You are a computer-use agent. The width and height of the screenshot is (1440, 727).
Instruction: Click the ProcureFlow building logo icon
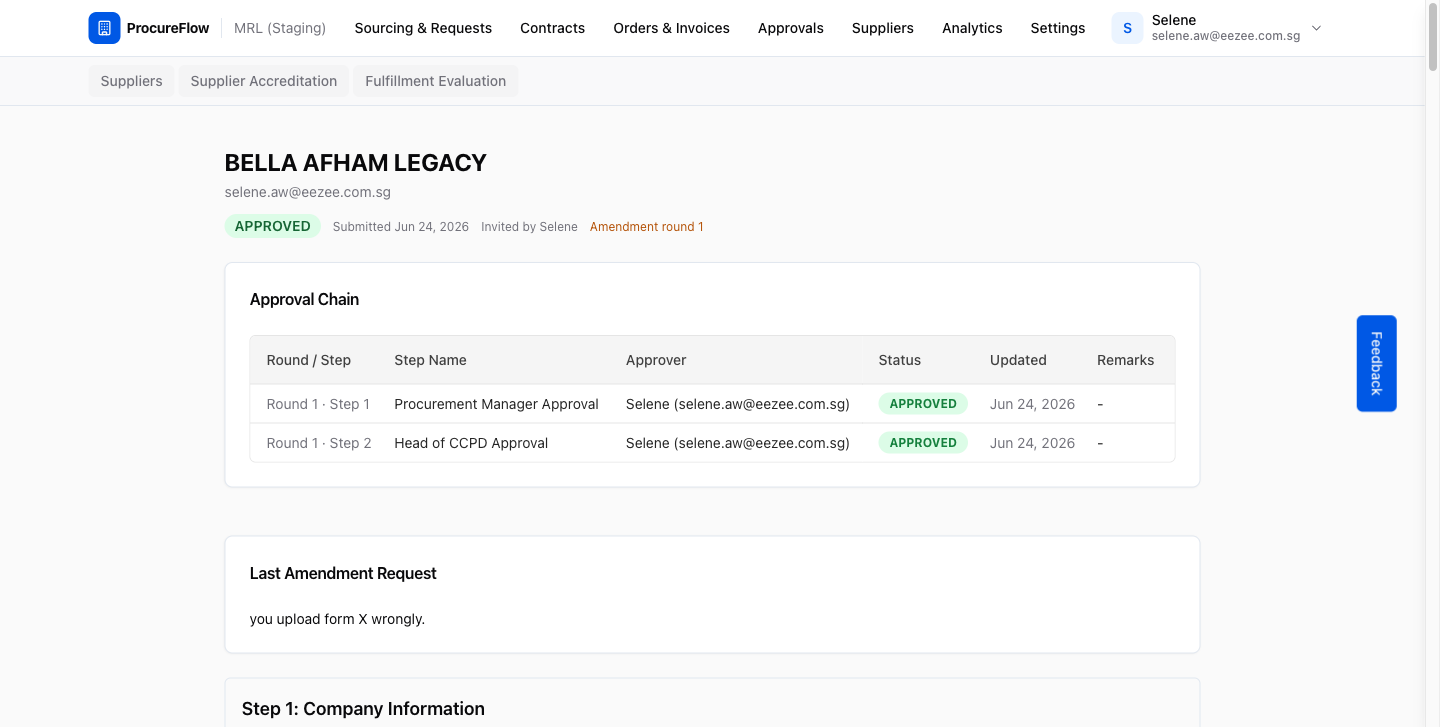pos(104,28)
